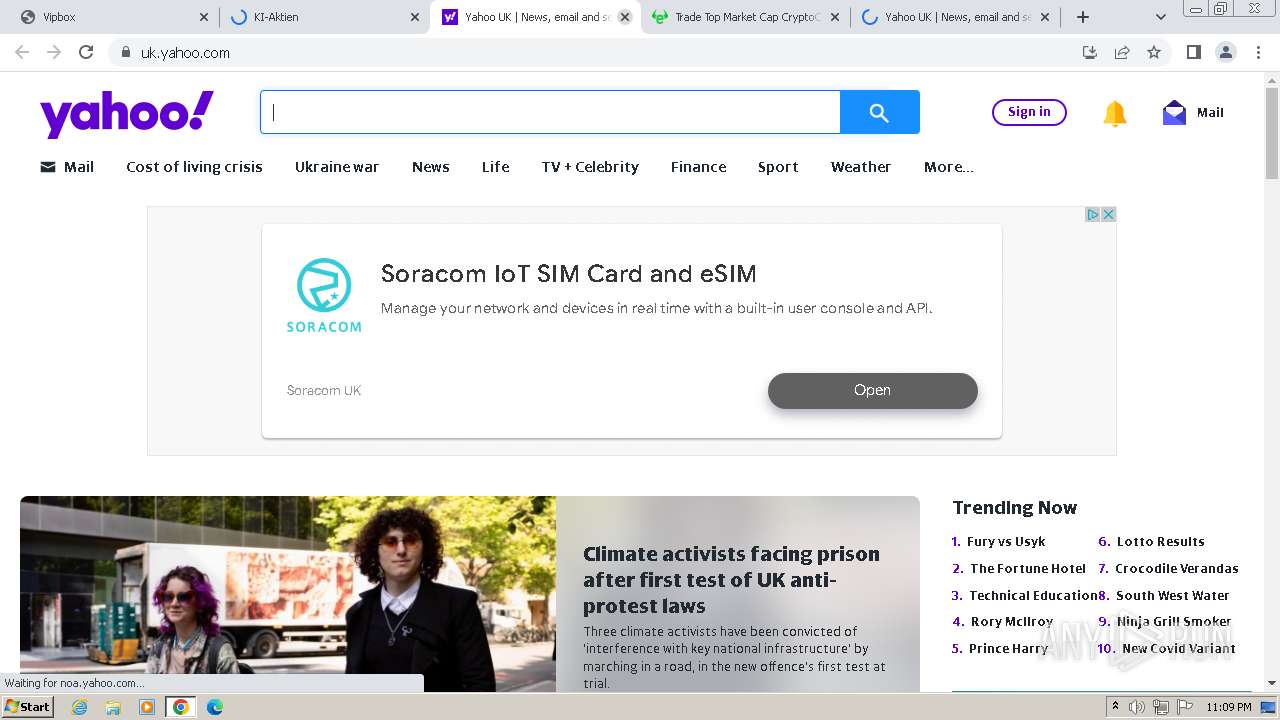
Task: Close the active Yahoo UK tab
Action: pos(625,17)
